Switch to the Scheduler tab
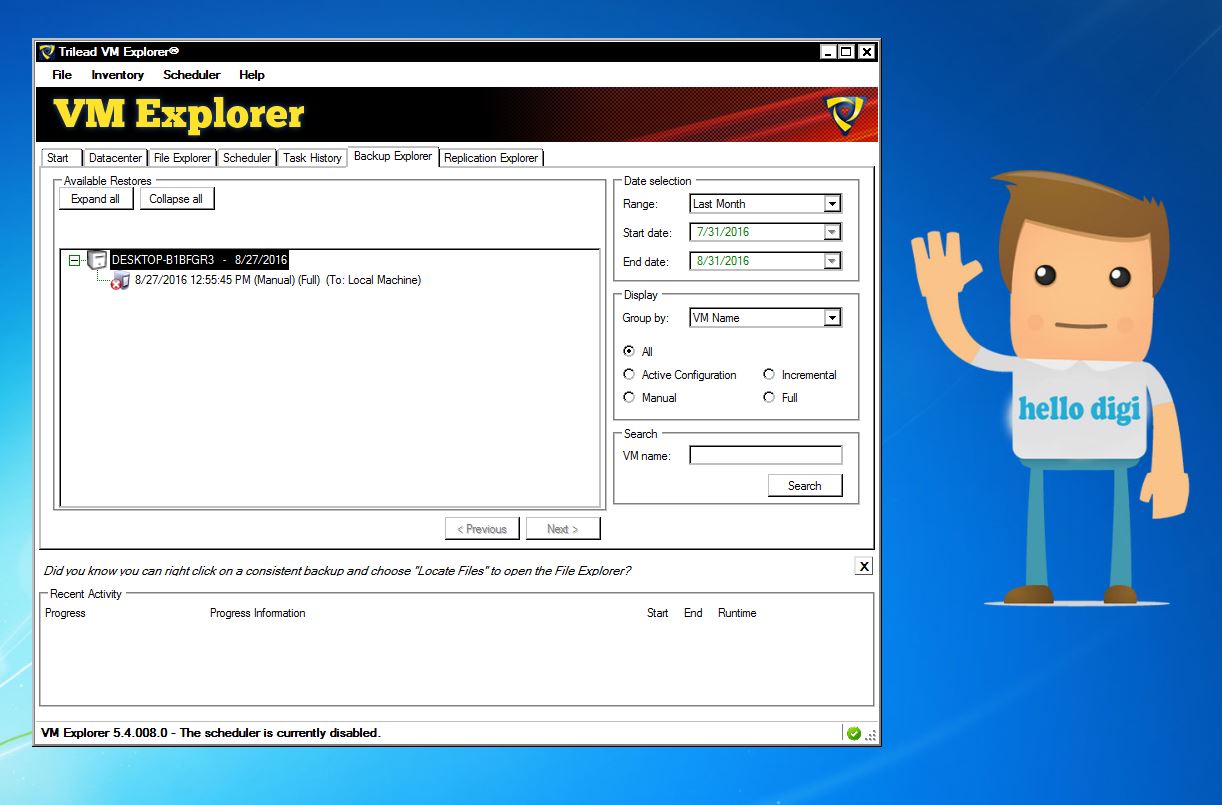 click(x=247, y=158)
